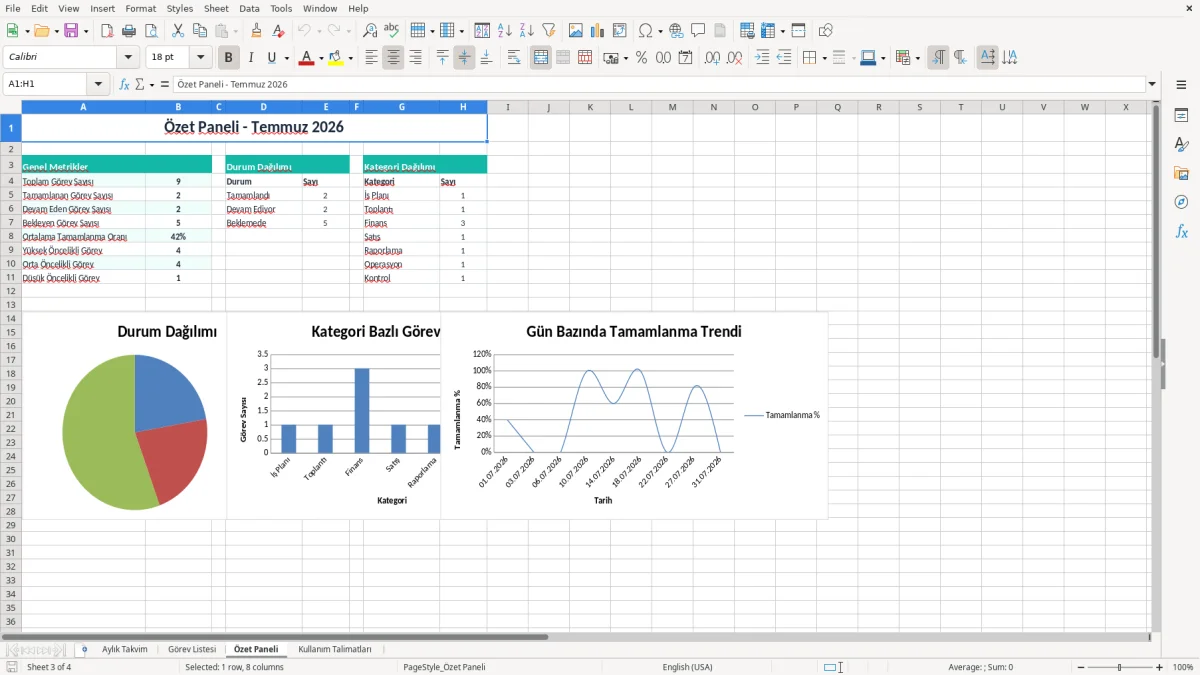This screenshot has height=675, width=1200.
Task: Open the Paste dropdown arrow
Action: tap(235, 31)
